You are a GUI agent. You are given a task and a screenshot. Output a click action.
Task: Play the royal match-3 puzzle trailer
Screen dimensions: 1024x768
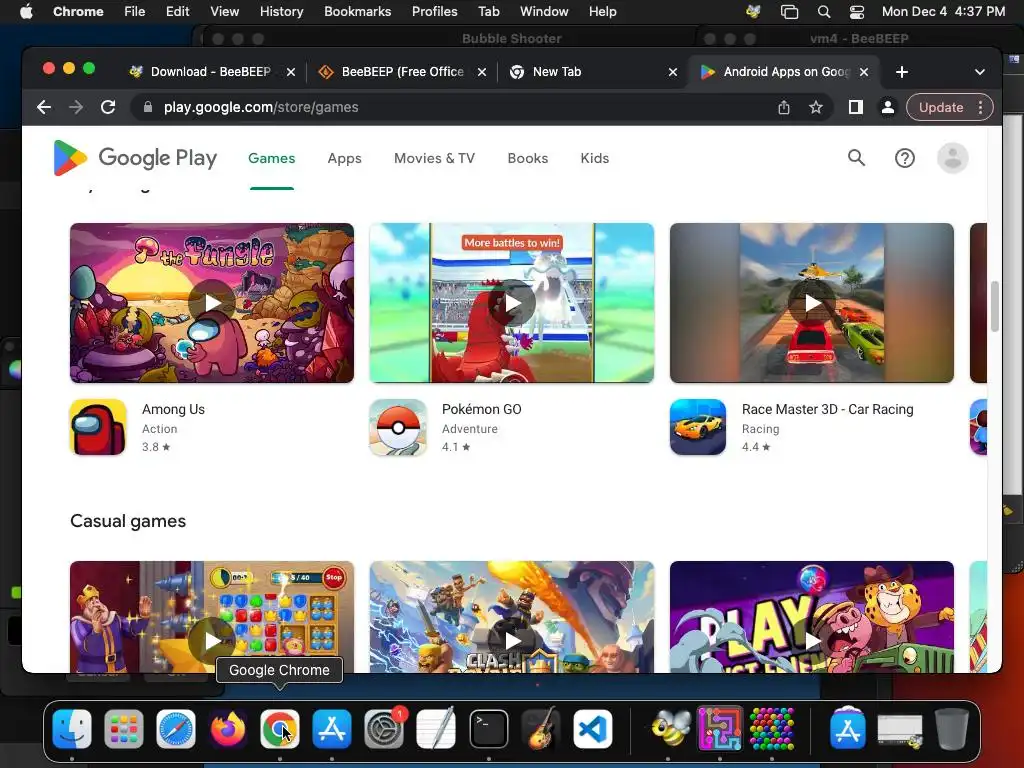[212, 641]
